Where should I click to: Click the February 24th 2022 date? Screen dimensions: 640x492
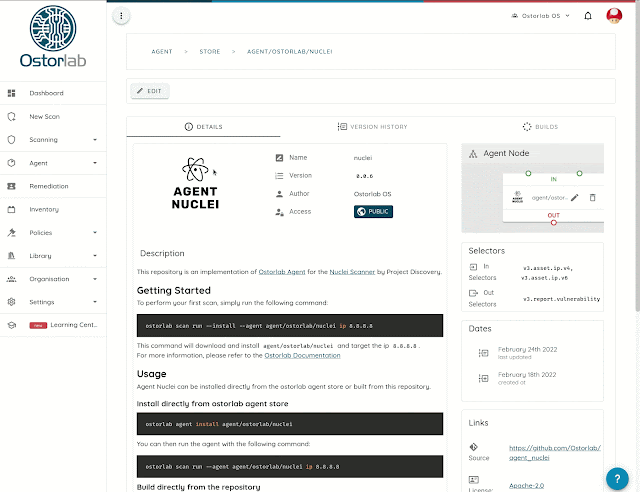pyautogui.click(x=527, y=350)
